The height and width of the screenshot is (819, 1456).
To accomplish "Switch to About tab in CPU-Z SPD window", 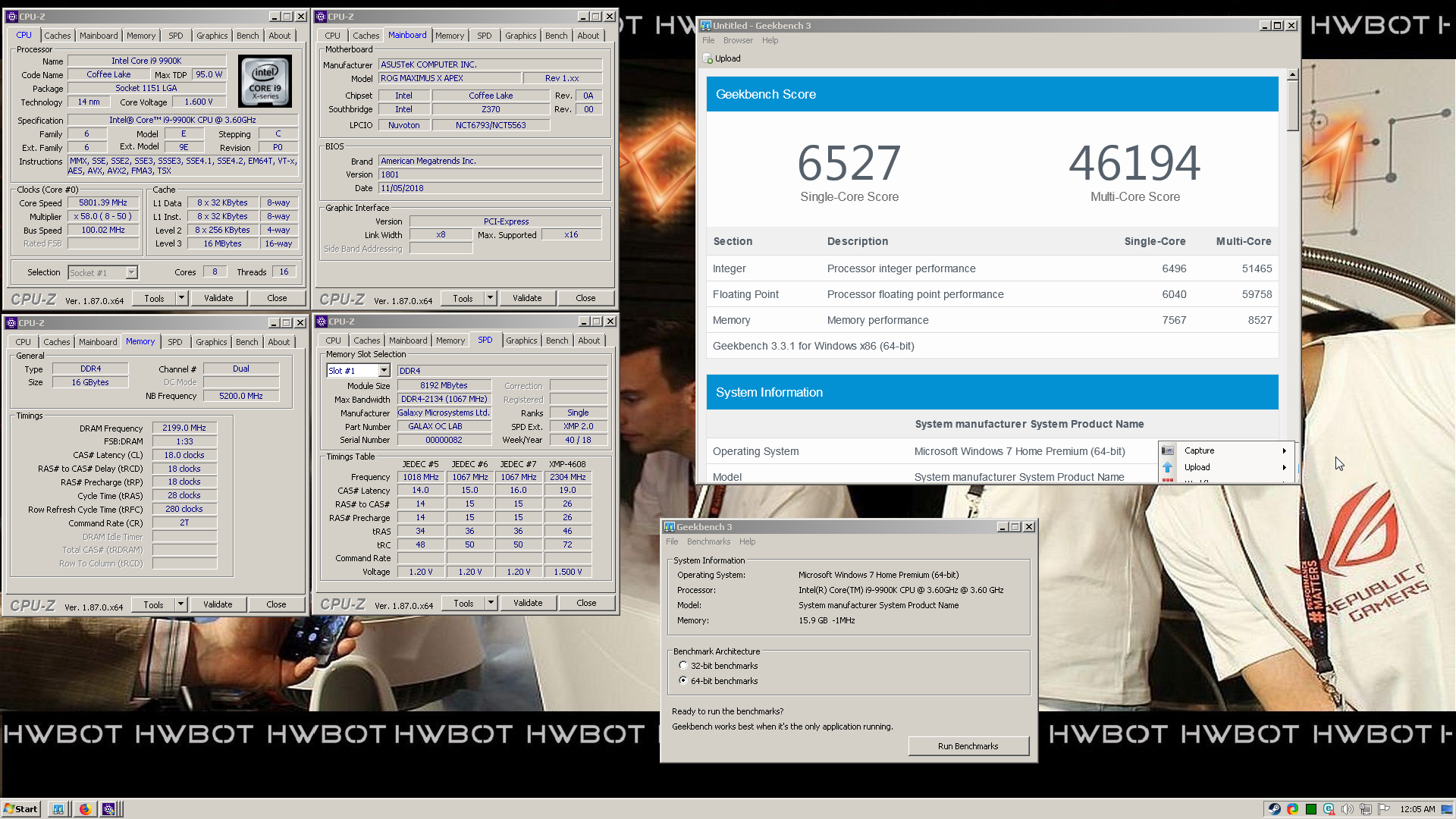I will tap(588, 340).
